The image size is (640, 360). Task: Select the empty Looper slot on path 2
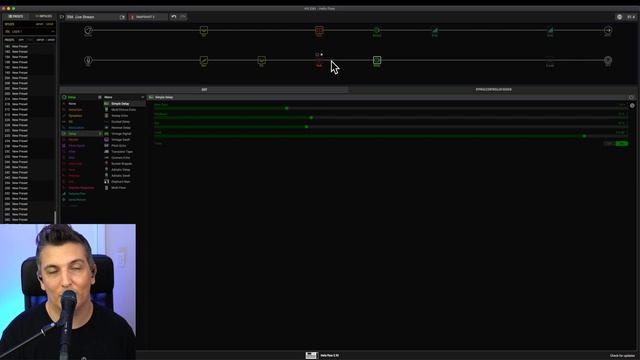click(550, 61)
